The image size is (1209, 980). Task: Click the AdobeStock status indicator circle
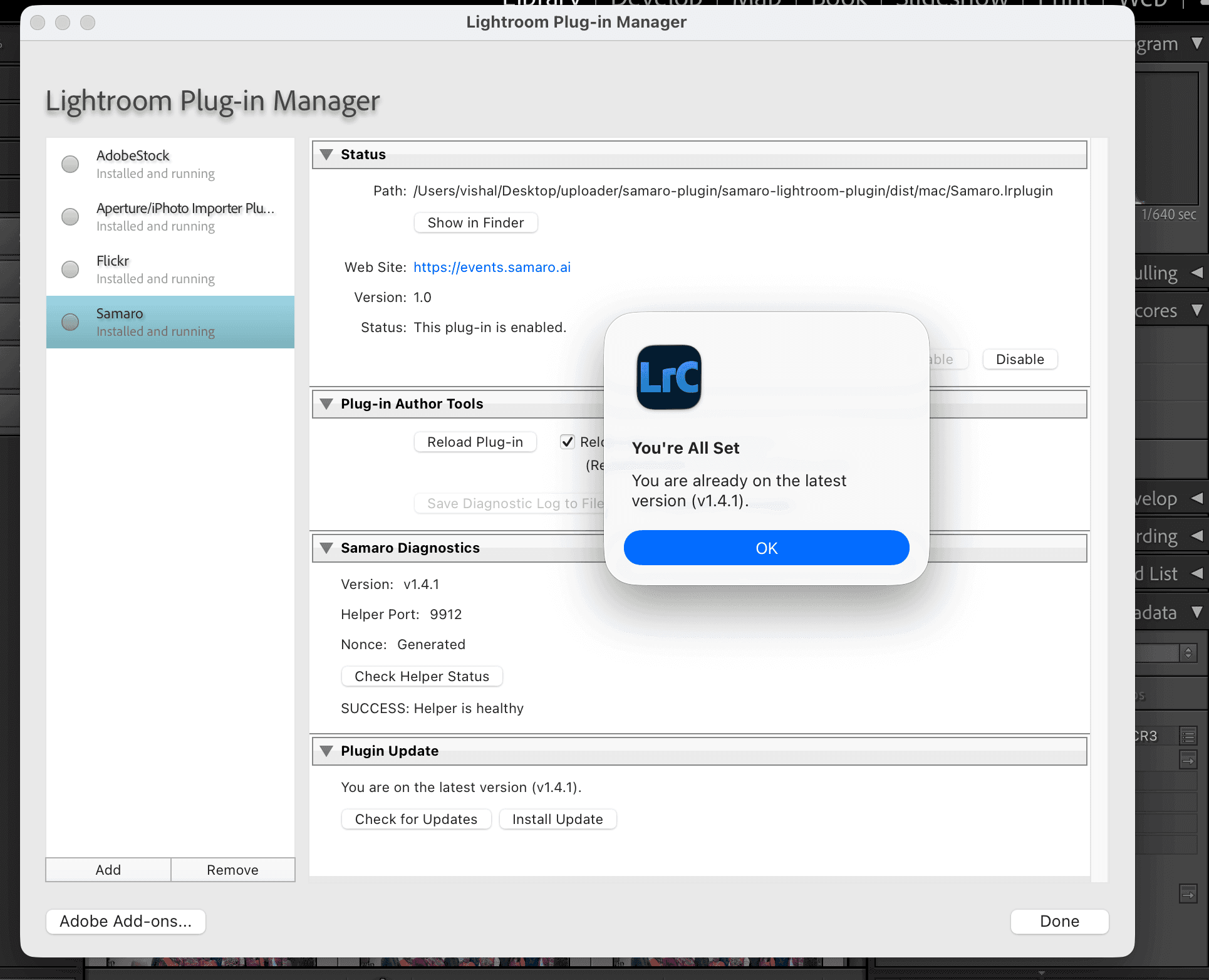(x=70, y=164)
